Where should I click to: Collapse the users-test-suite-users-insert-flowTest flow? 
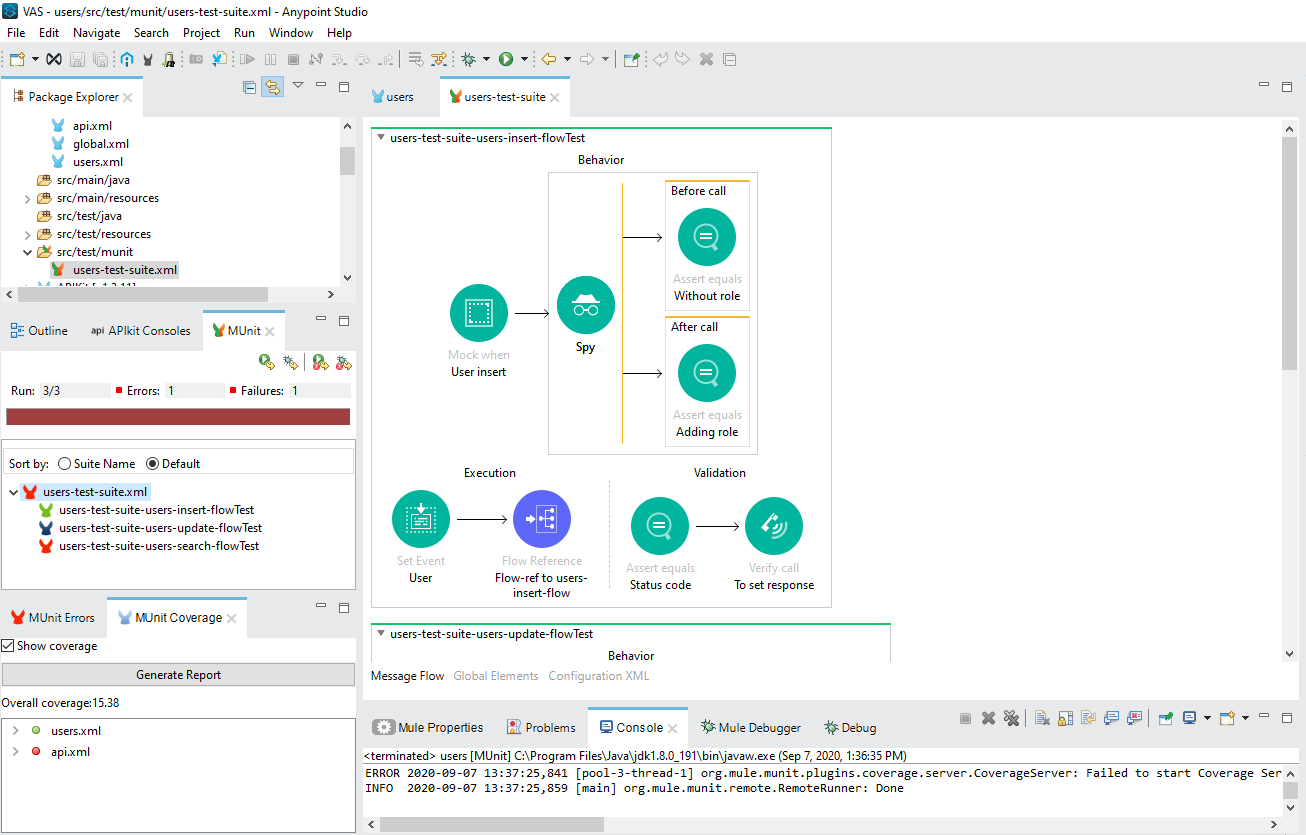pos(381,138)
